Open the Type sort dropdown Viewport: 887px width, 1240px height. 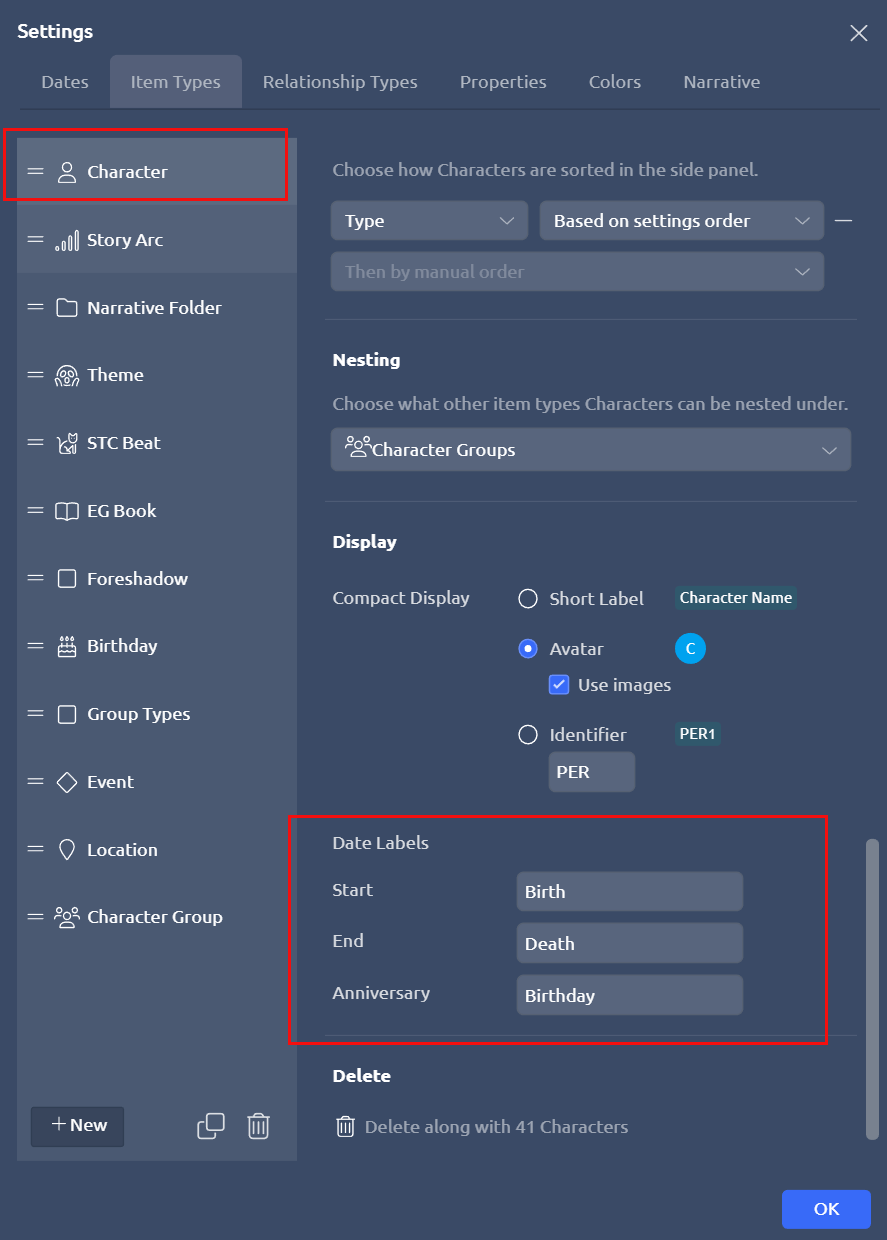[429, 221]
